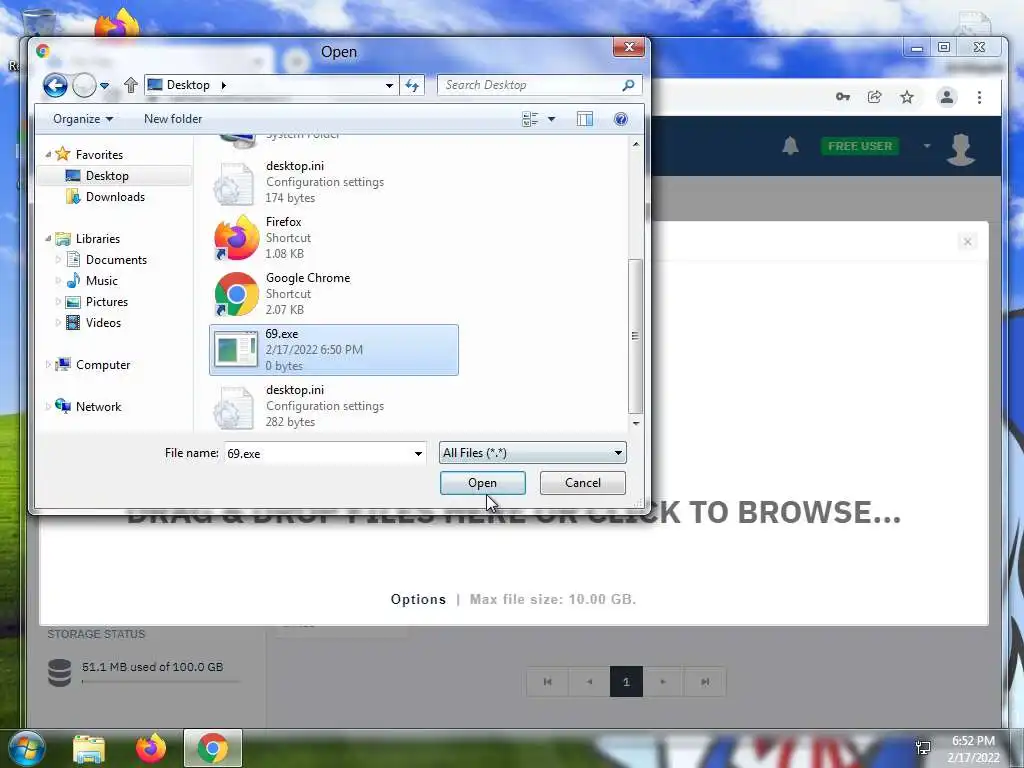Click the Forward arrow in the Open dialog
Image resolution: width=1024 pixels, height=768 pixels.
pos(84,86)
